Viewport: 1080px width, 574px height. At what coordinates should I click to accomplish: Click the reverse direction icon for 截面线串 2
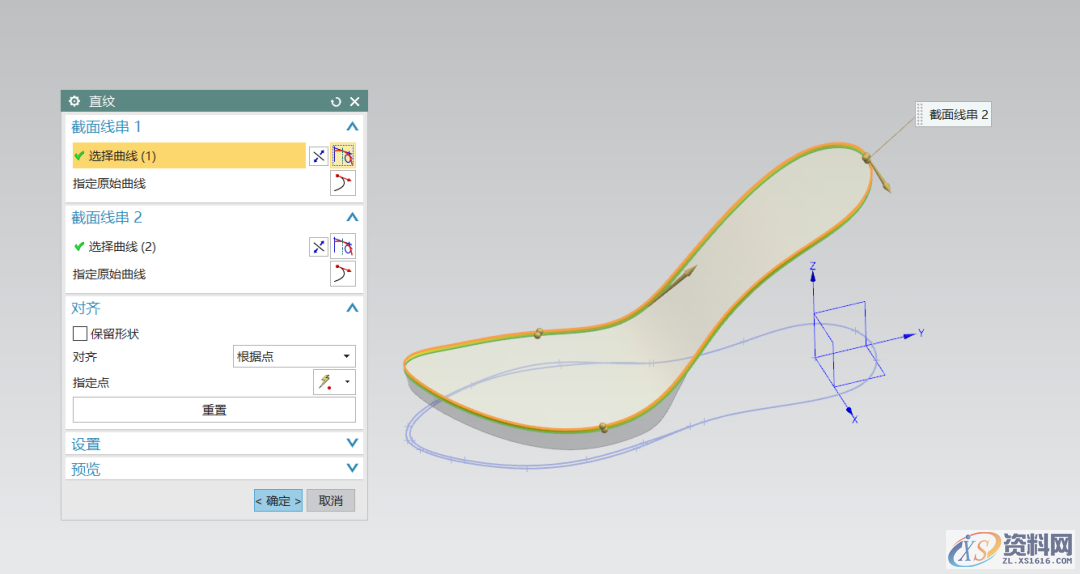318,246
